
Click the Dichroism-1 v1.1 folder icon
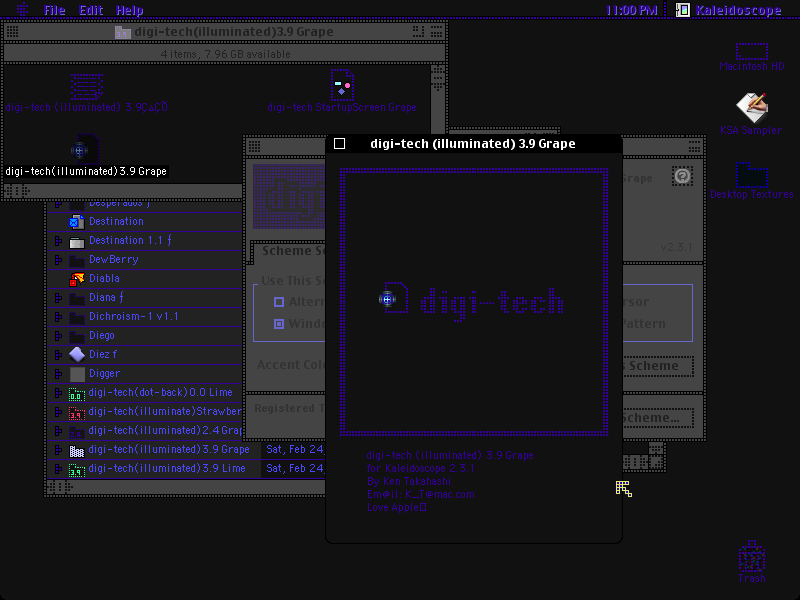77,317
